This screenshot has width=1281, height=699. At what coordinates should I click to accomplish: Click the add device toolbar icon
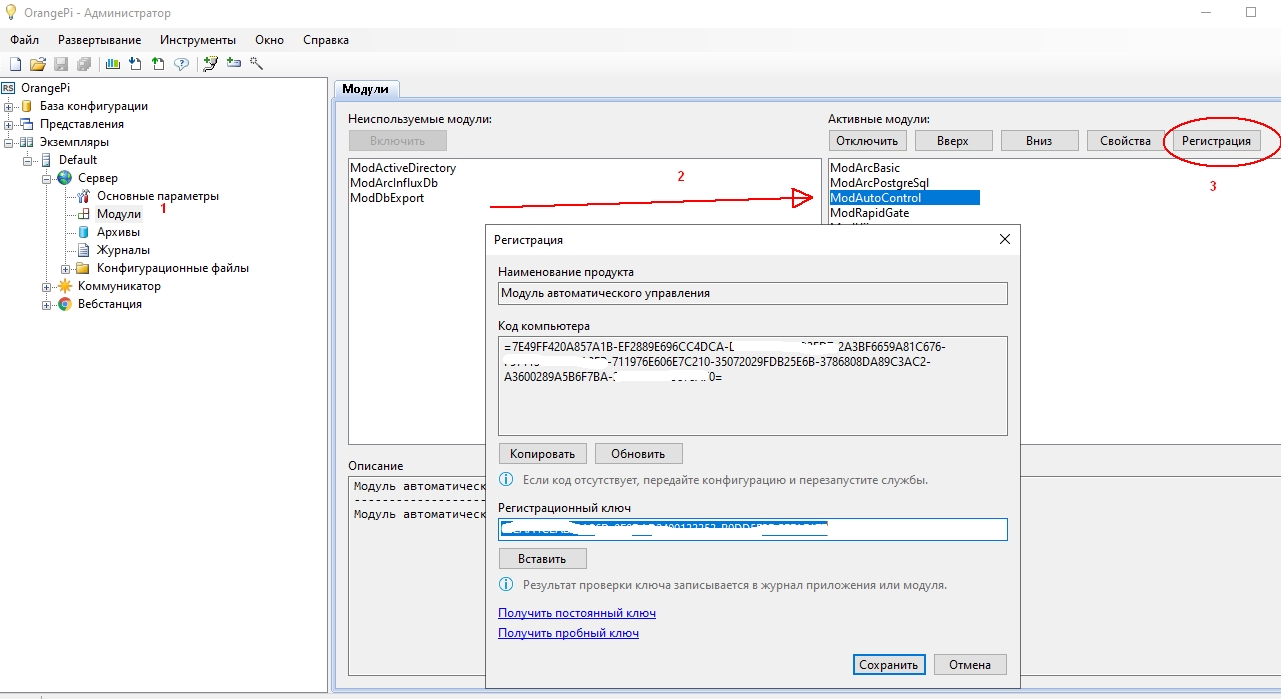234,64
